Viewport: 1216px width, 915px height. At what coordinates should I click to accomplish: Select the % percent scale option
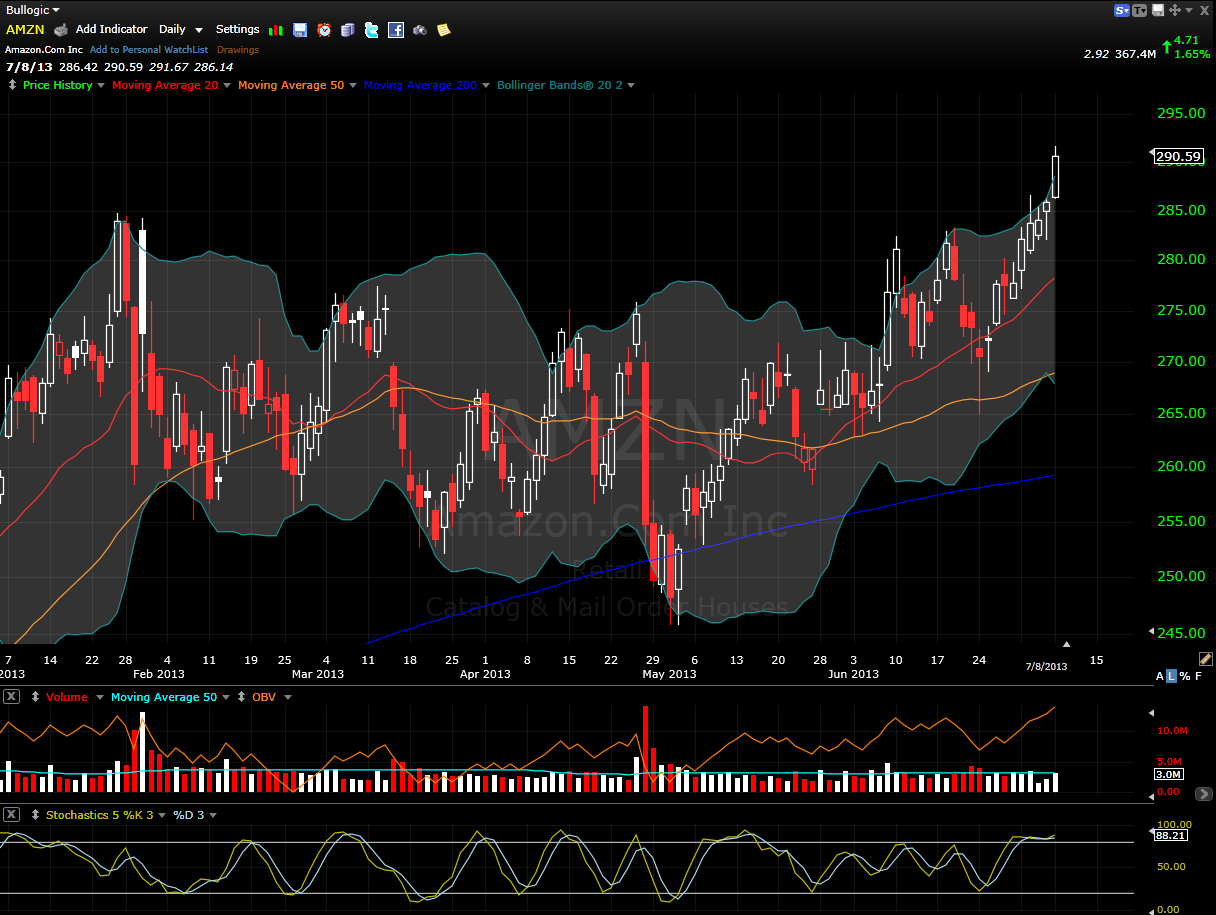tap(1185, 677)
